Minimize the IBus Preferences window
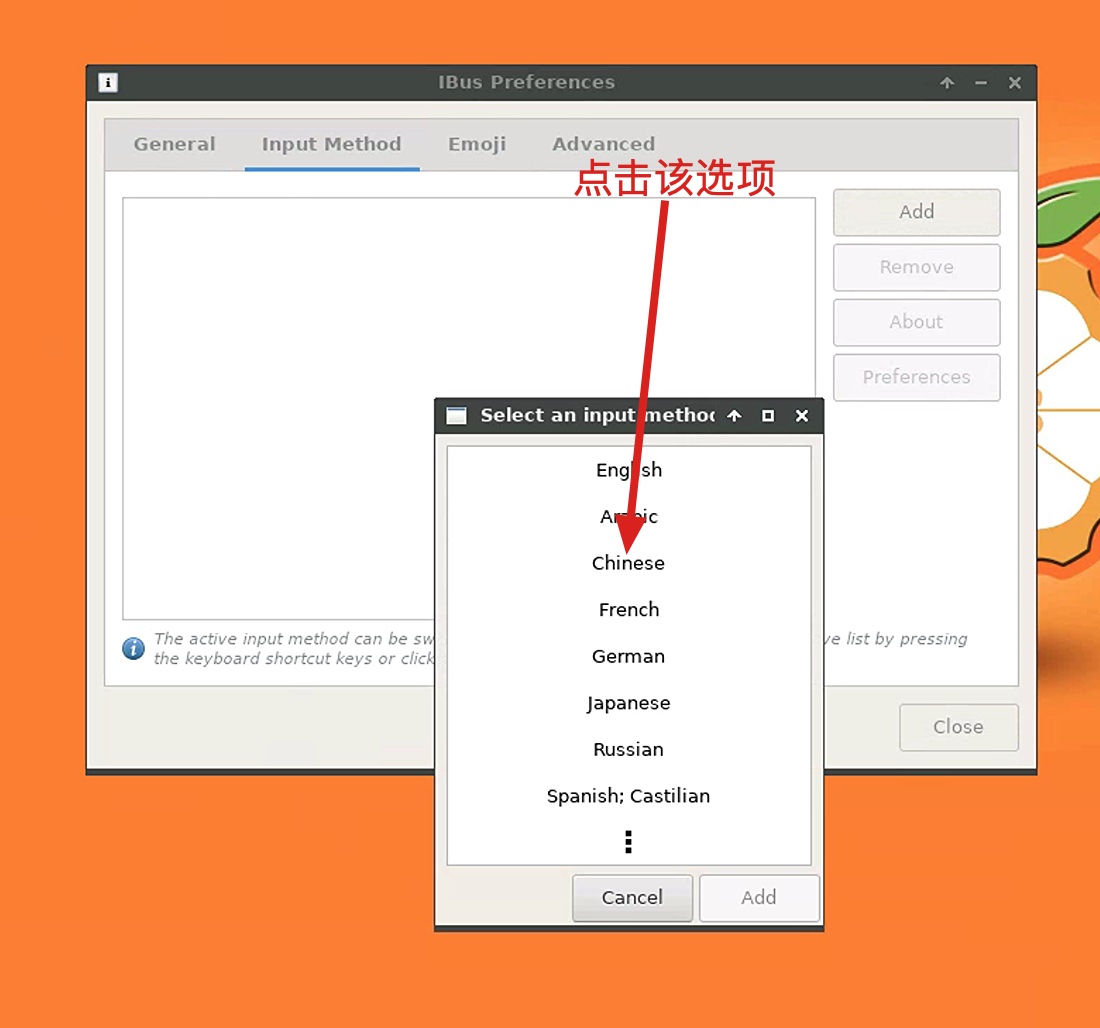The width and height of the screenshot is (1100, 1028). pos(981,83)
